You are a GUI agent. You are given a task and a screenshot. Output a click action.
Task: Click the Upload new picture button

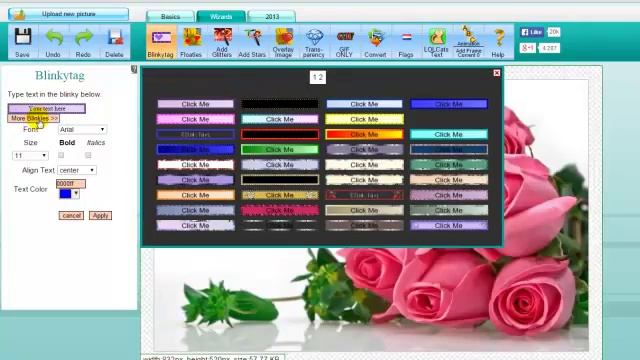point(69,14)
